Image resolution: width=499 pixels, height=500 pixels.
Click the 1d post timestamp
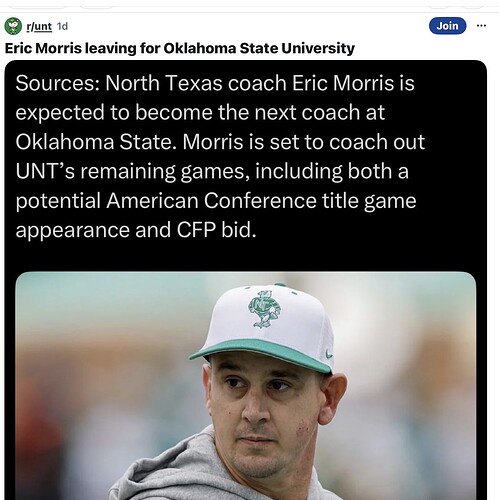pyautogui.click(x=62, y=26)
